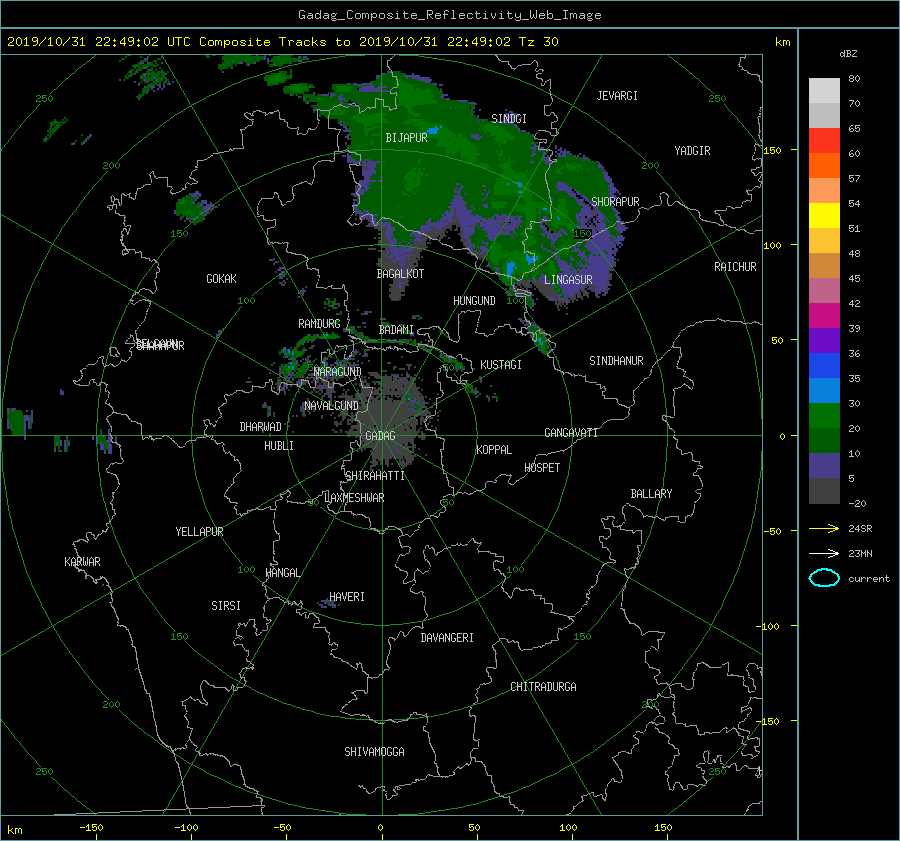
Task: Click the SINDGI city label
Action: click(509, 119)
